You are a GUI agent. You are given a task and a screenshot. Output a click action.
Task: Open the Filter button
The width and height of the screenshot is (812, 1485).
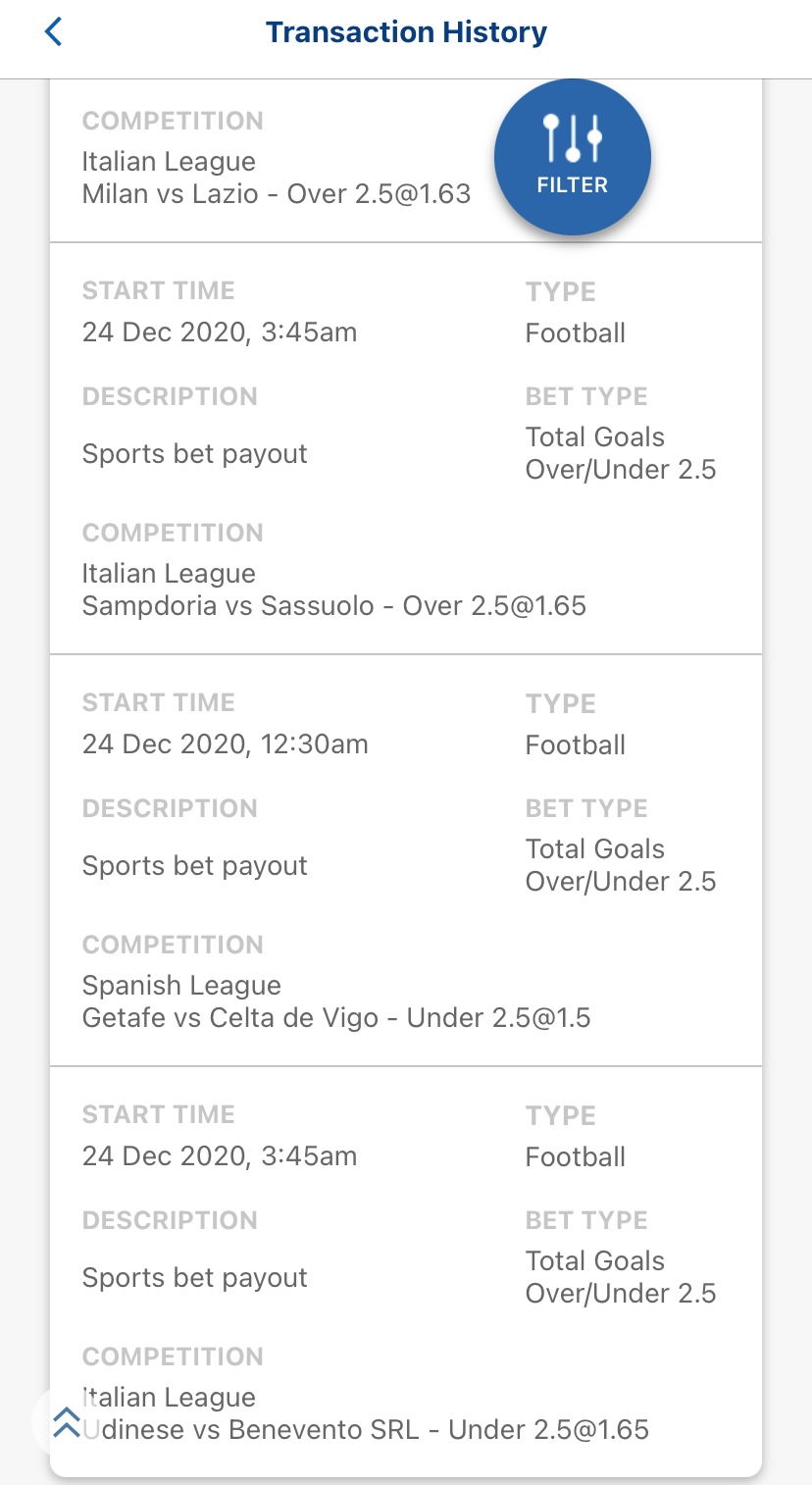coord(573,156)
